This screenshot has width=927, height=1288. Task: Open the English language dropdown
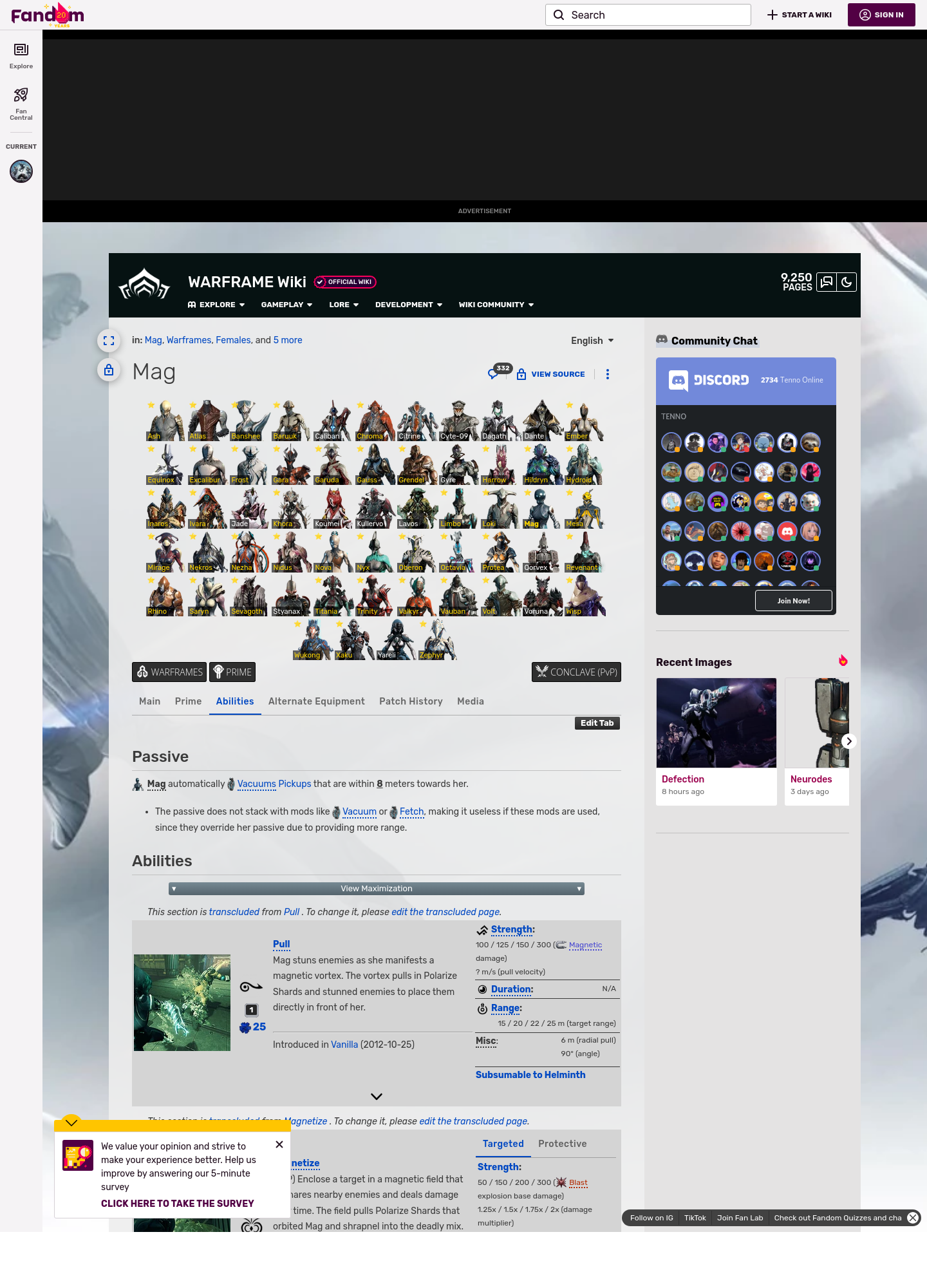click(x=592, y=341)
